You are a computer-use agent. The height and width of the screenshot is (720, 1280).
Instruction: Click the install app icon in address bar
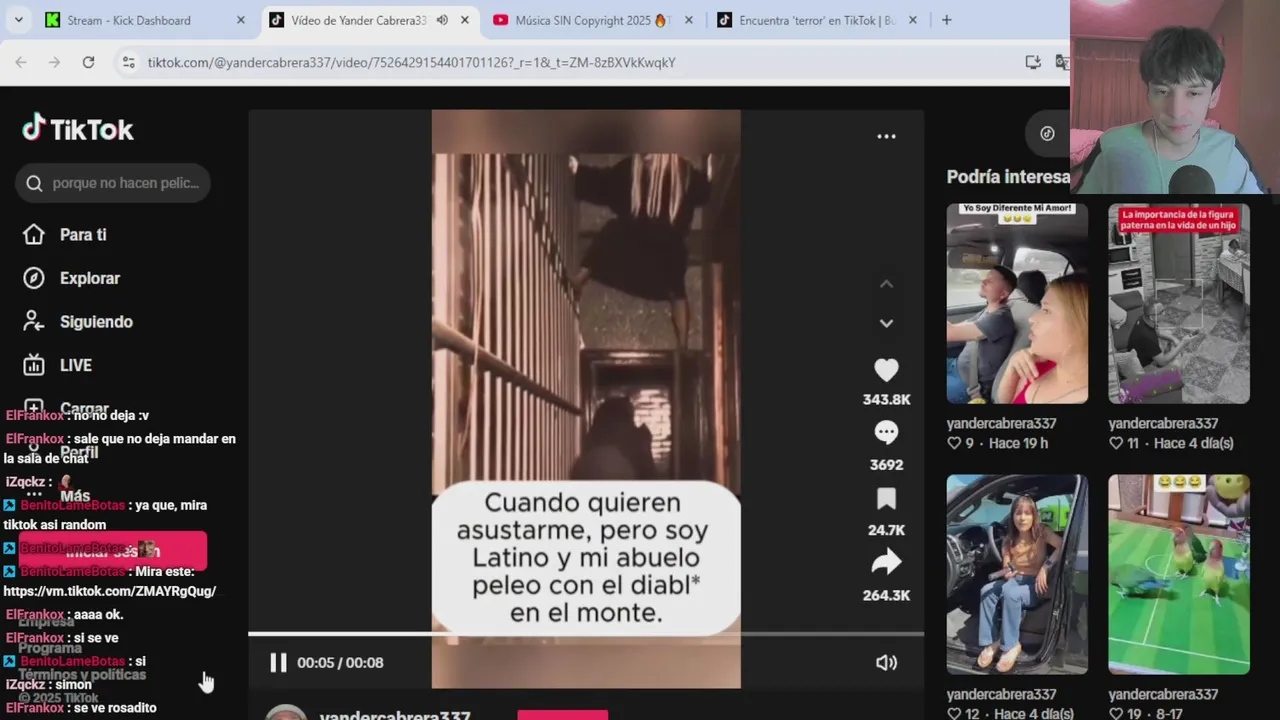1033,62
